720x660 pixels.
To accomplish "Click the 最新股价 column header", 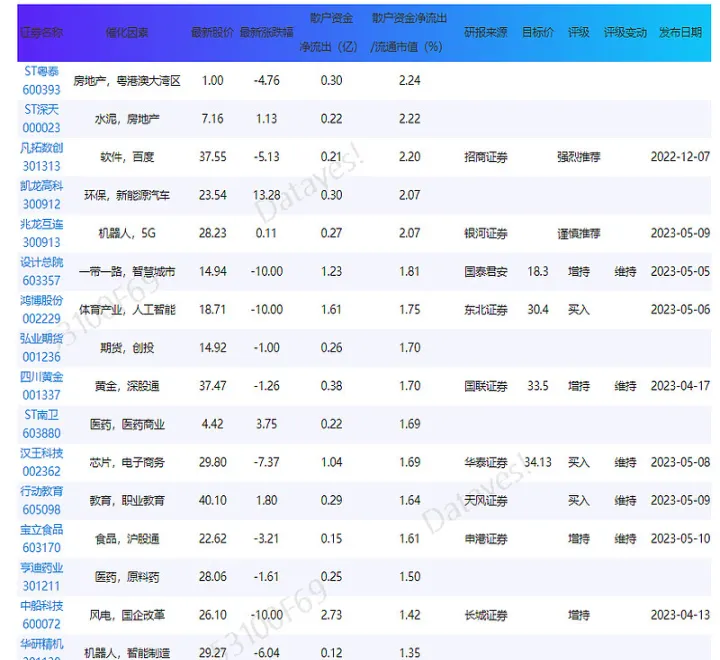I will pyautogui.click(x=212, y=32).
